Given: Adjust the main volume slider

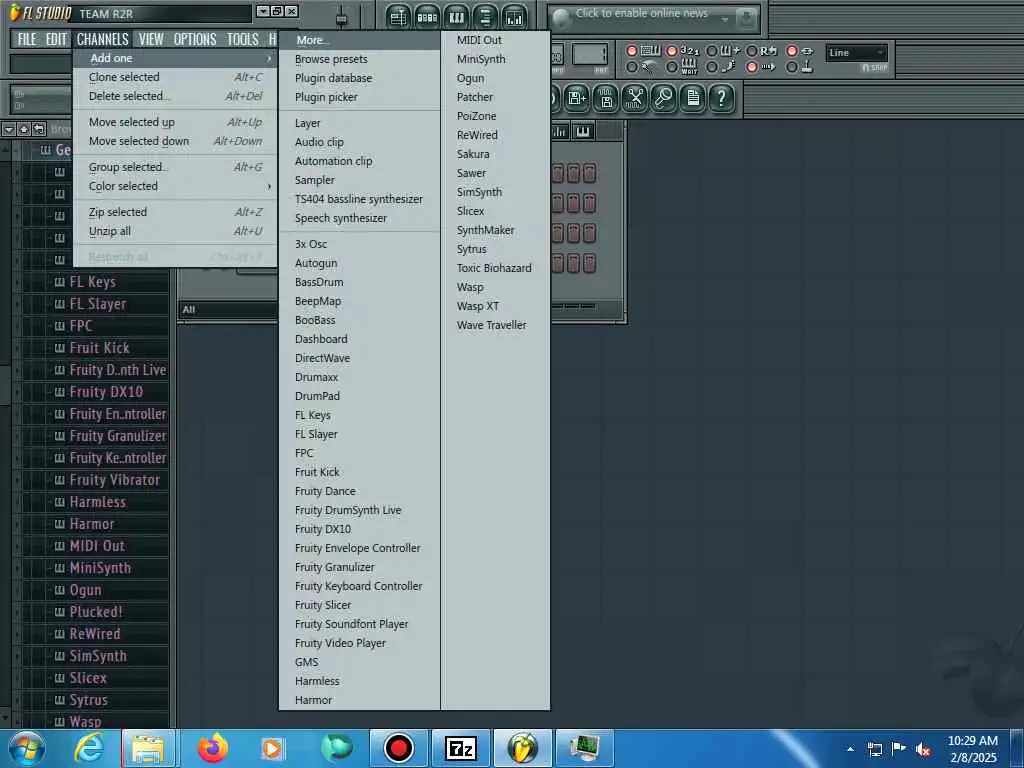Looking at the screenshot, I should pos(342,18).
